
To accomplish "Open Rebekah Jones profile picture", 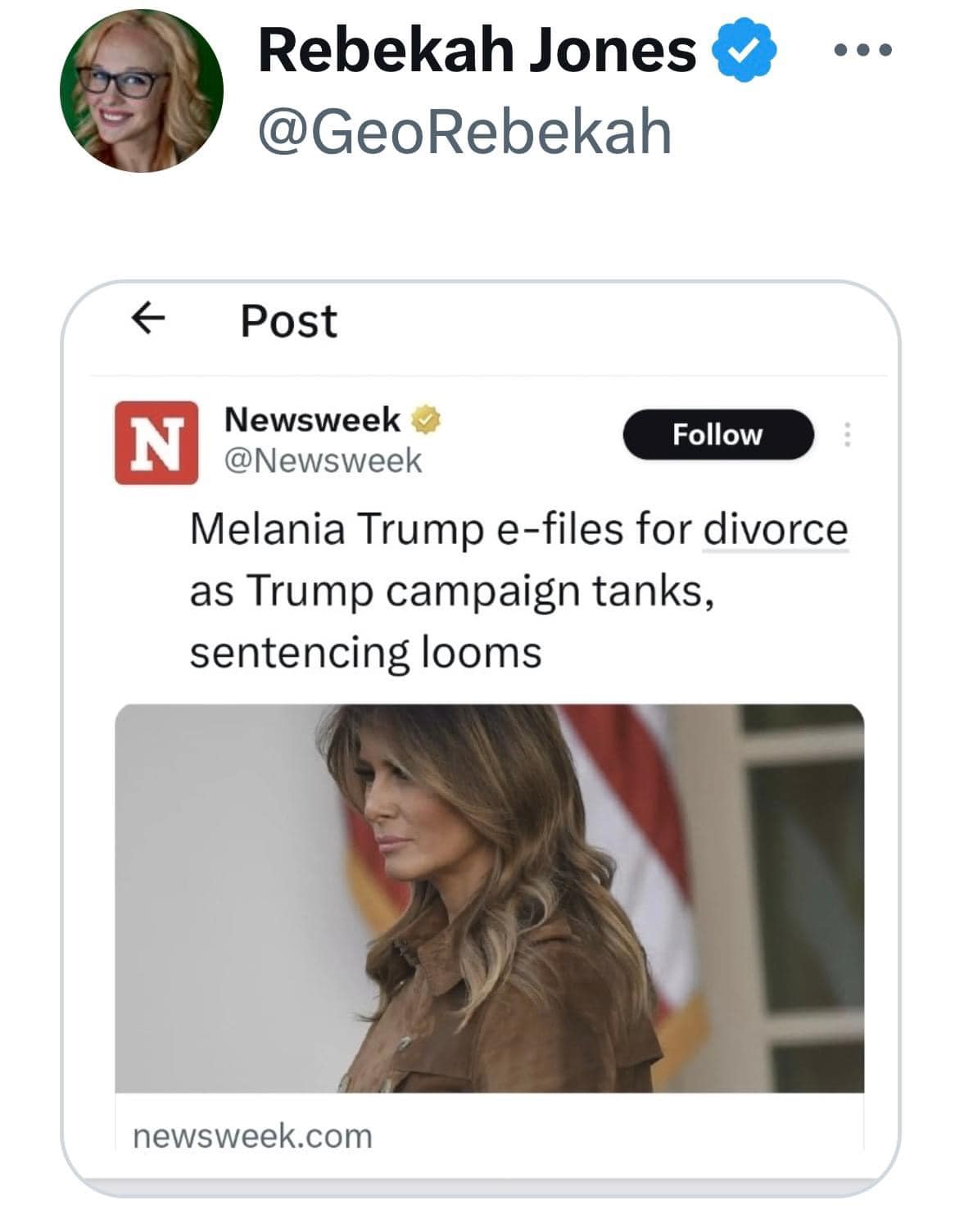I will click(142, 91).
